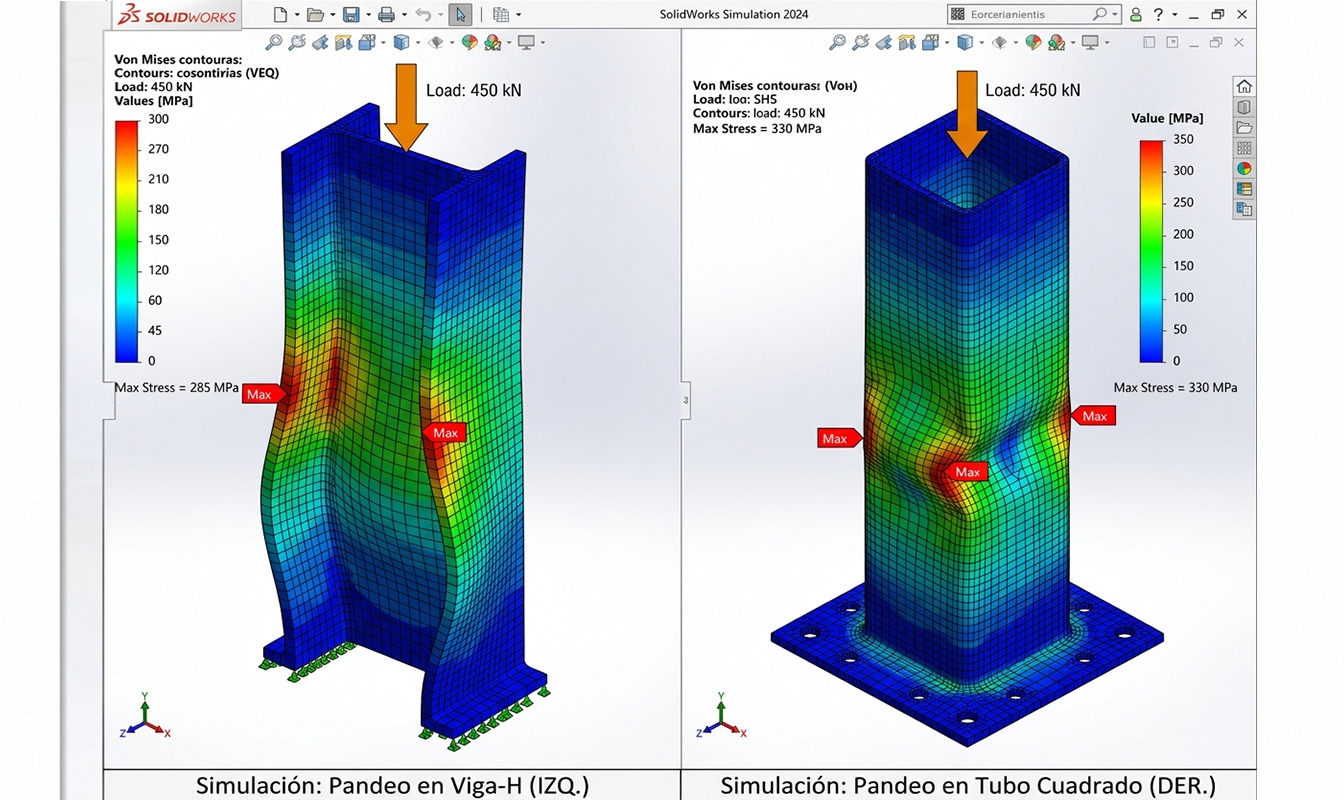Expand Display Style dropdown in right viewport
Screen dimensions: 1344x800
tap(981, 42)
